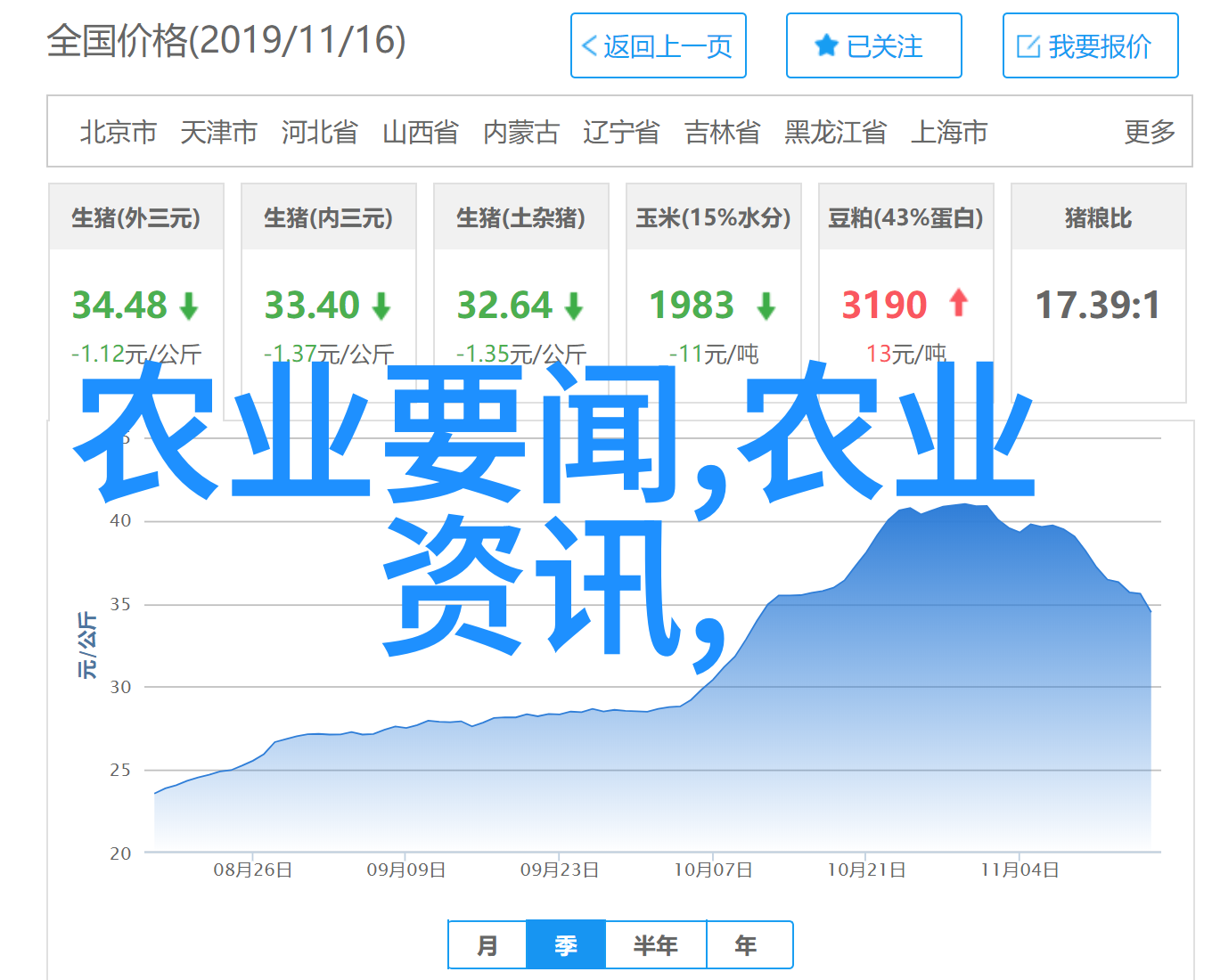Click the edit icon in 我要报价
Viewport: 1212px width, 980px height.
[x=1028, y=46]
